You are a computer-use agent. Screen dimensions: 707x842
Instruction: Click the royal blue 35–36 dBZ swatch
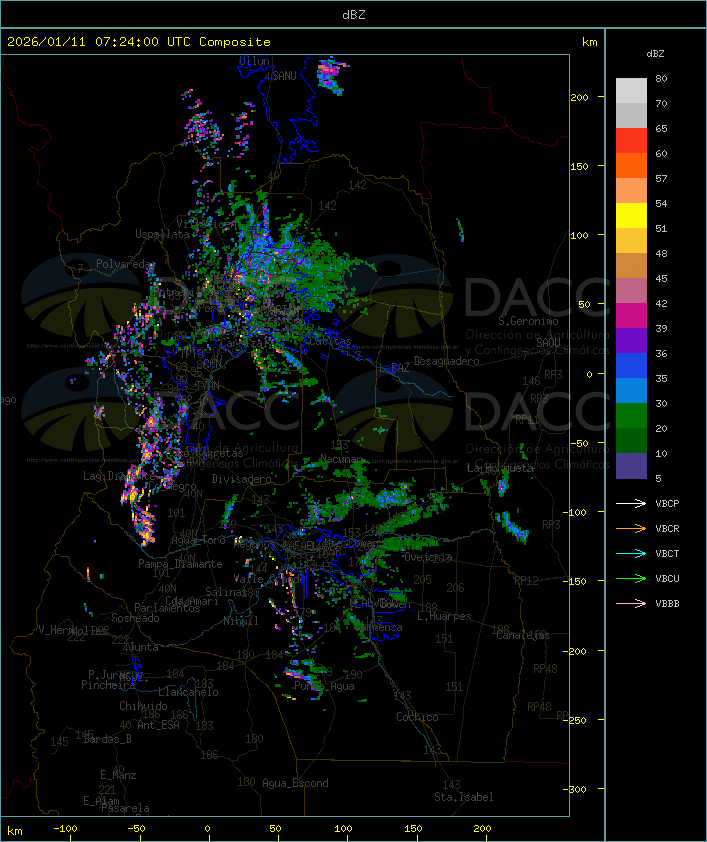pyautogui.click(x=631, y=365)
